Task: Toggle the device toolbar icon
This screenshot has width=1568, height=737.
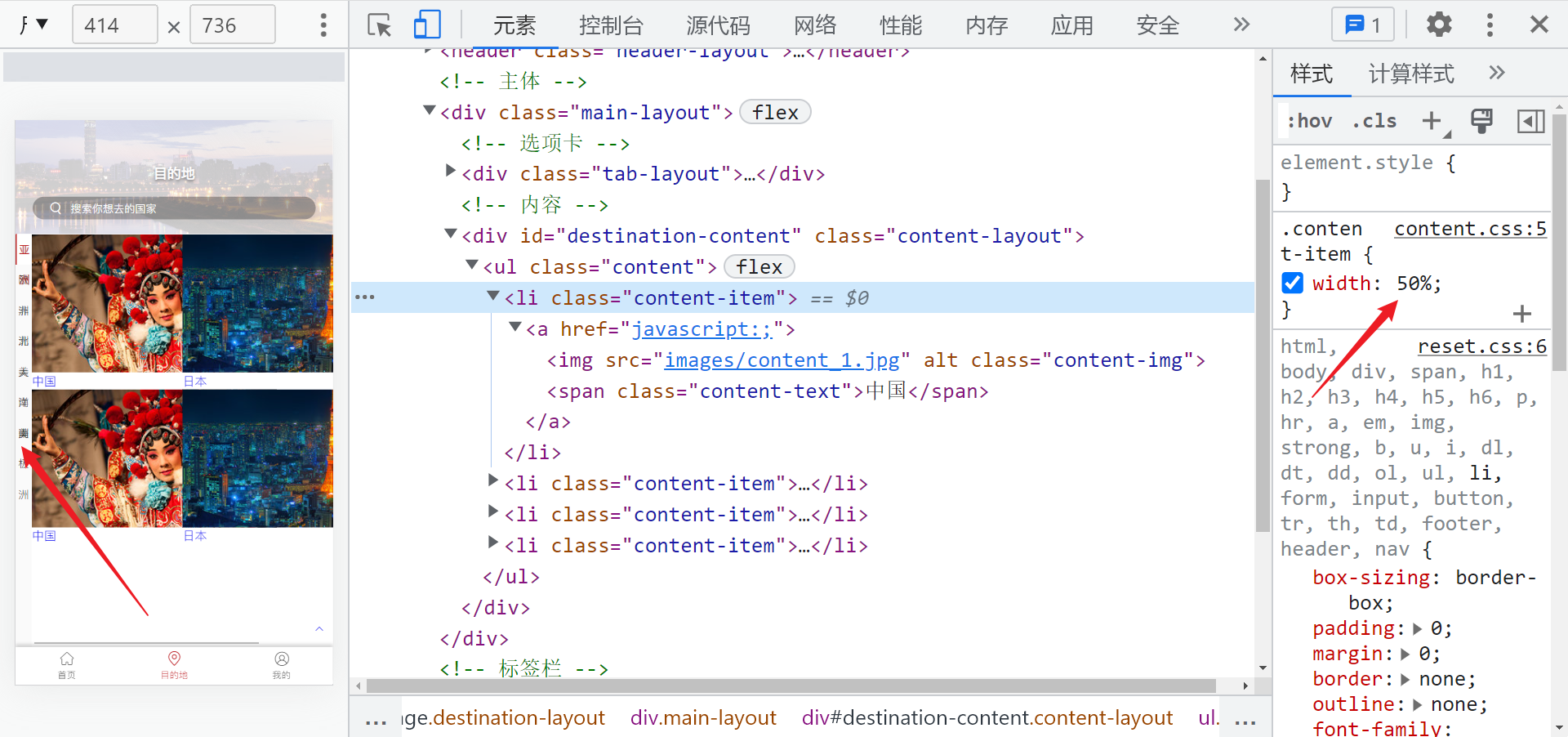Action: coord(427,25)
